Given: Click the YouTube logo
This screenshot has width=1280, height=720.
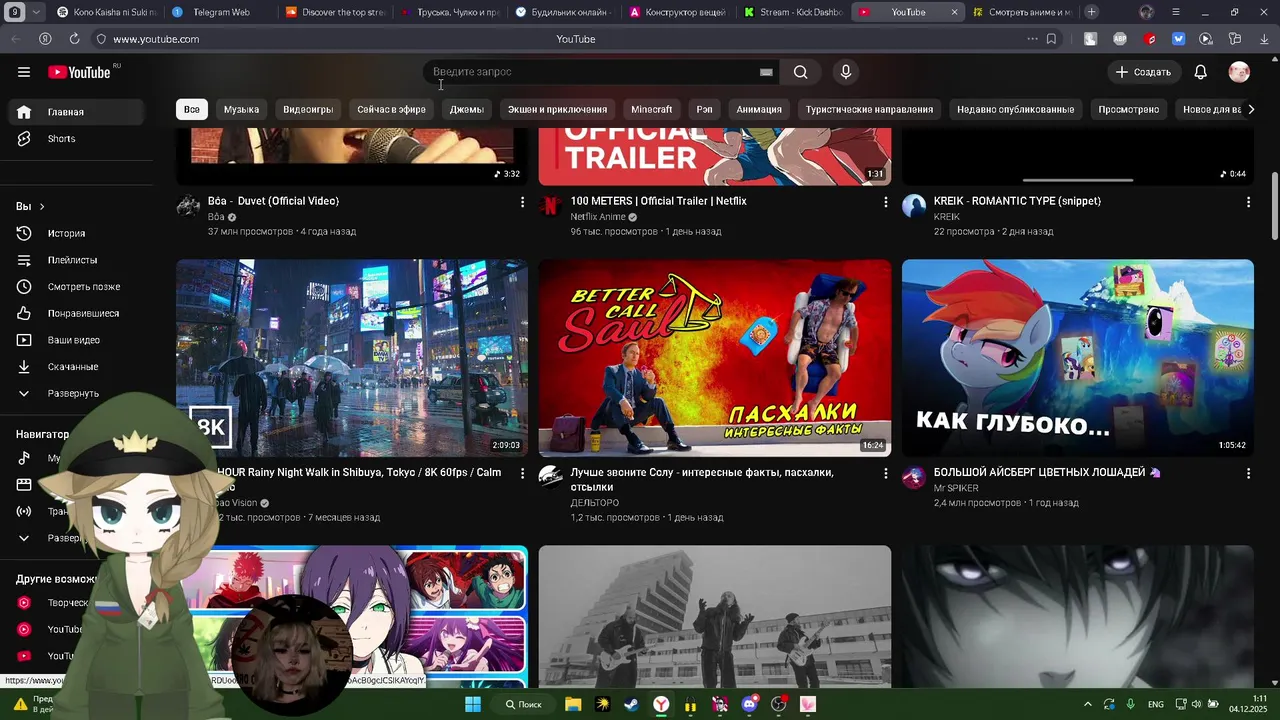Looking at the screenshot, I should click(x=79, y=72).
